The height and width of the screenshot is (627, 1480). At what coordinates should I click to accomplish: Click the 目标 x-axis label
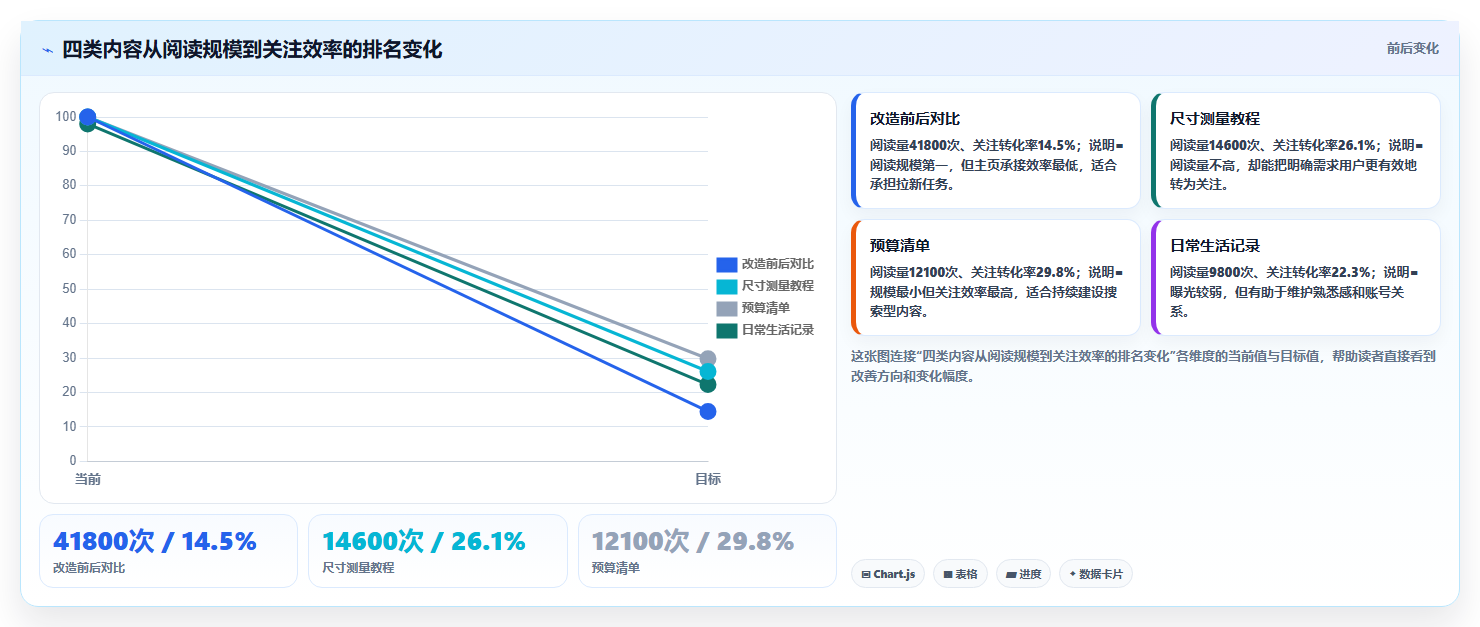pos(708,480)
